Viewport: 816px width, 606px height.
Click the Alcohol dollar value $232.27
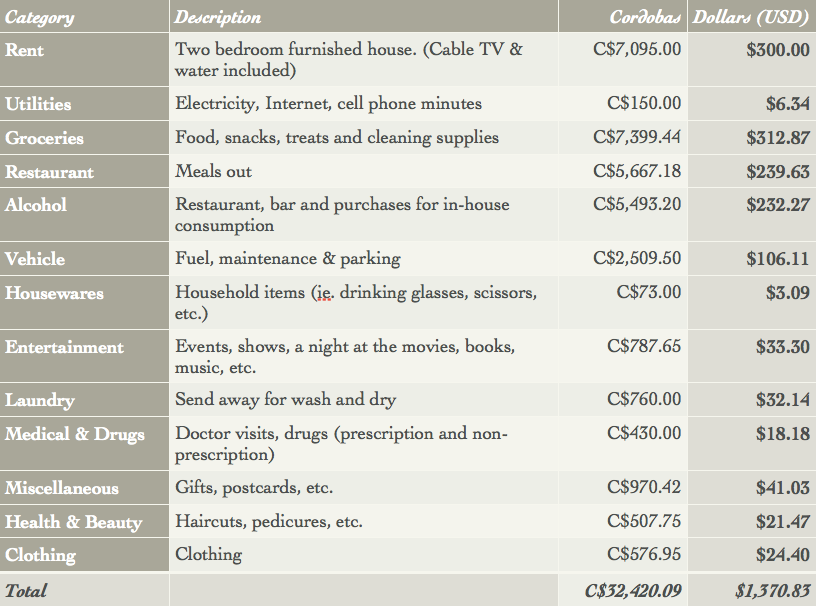(777, 205)
